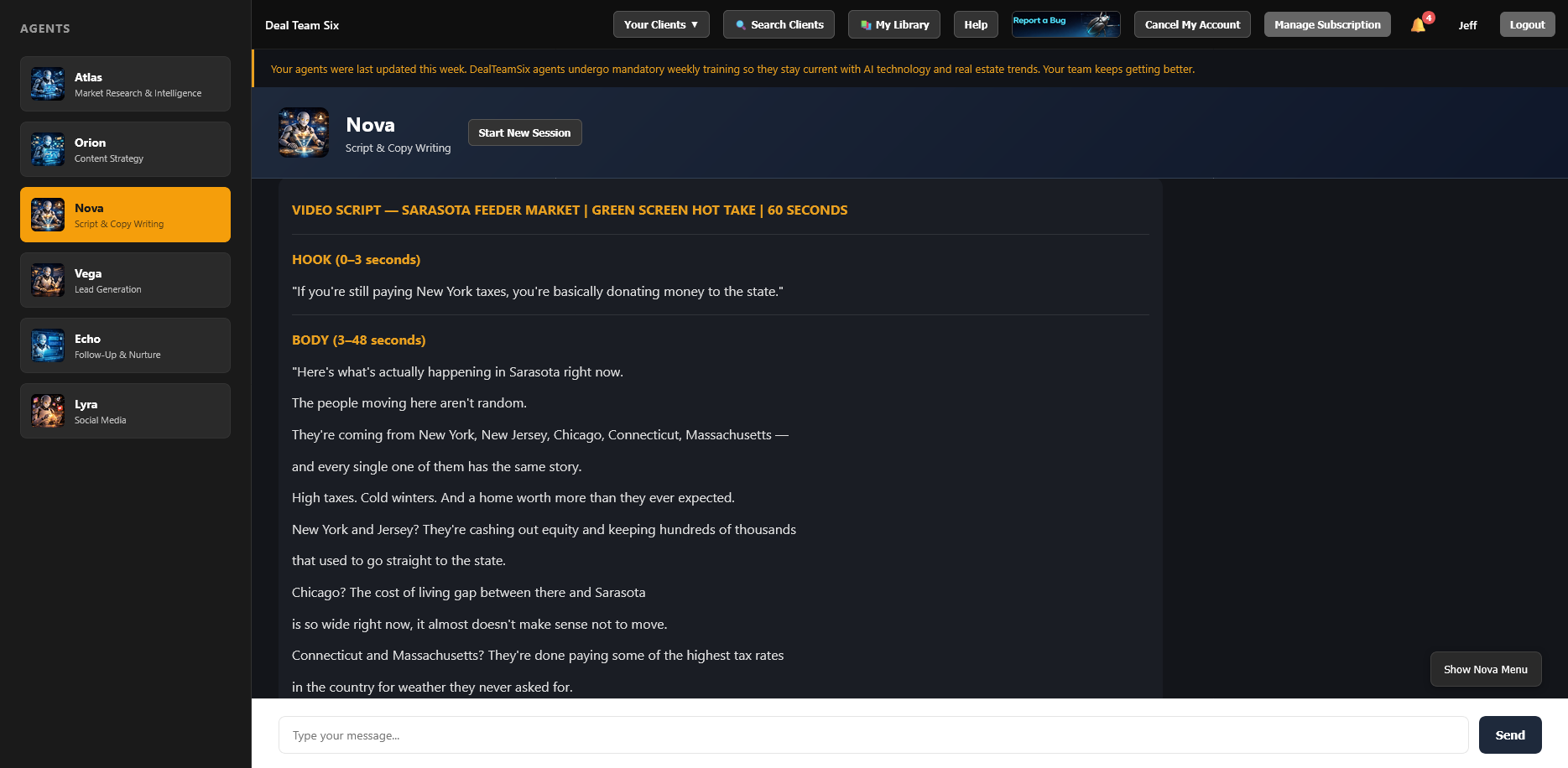Open Manage Subscription
Viewport: 1568px width, 768px height.
point(1327,24)
